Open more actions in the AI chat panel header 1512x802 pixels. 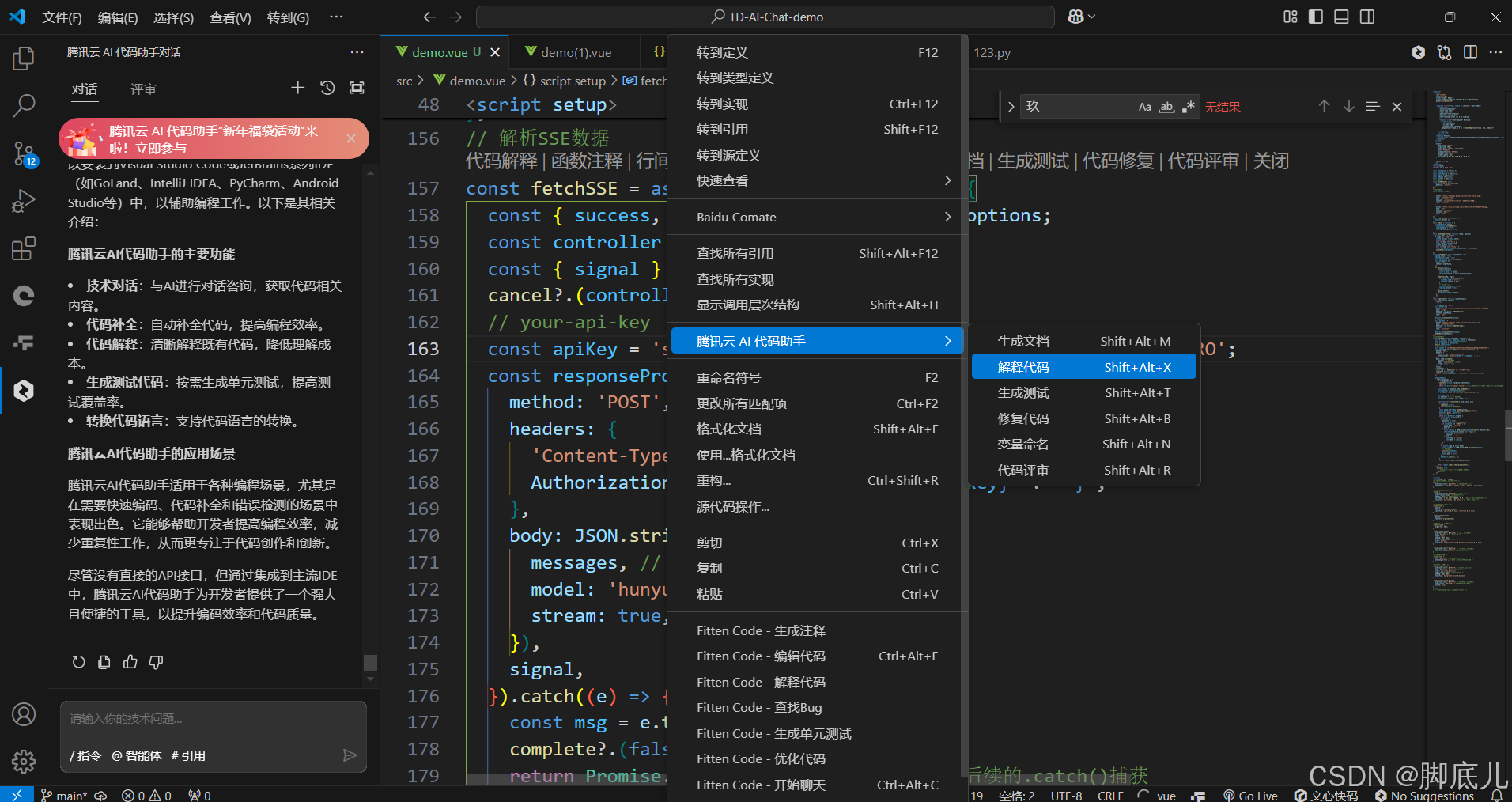click(357, 52)
